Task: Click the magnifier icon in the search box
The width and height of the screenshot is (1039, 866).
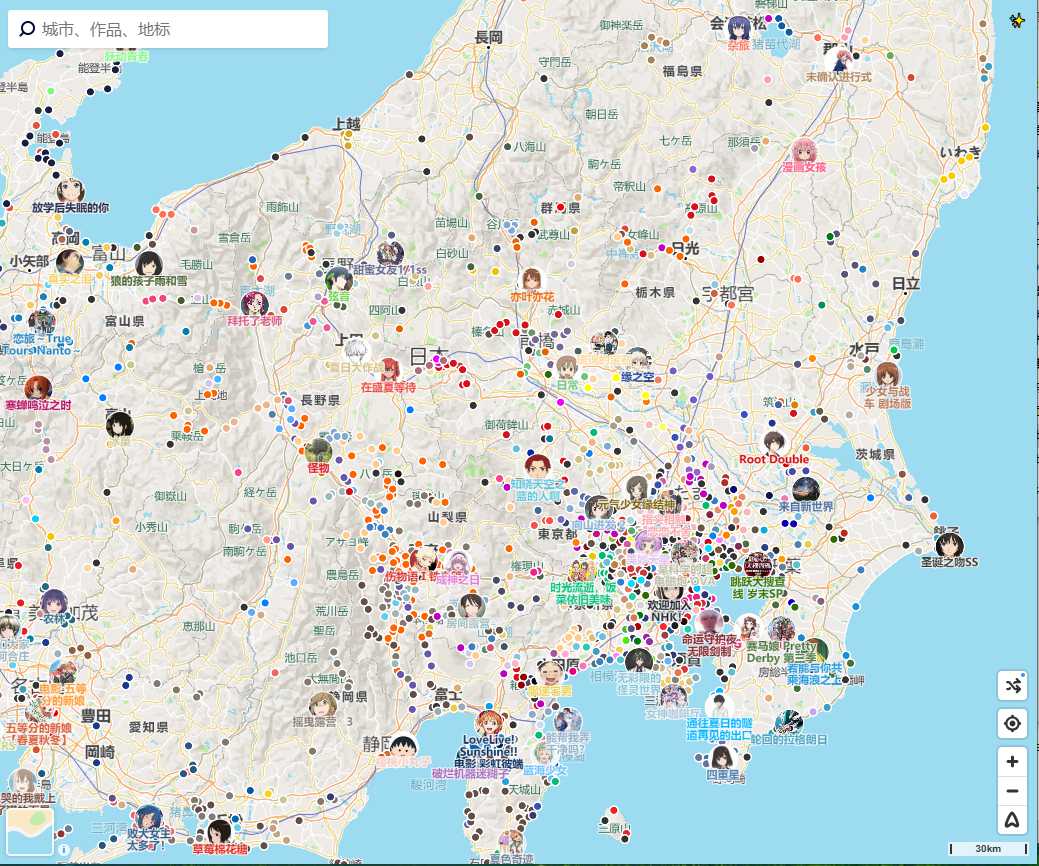Action: [25, 28]
